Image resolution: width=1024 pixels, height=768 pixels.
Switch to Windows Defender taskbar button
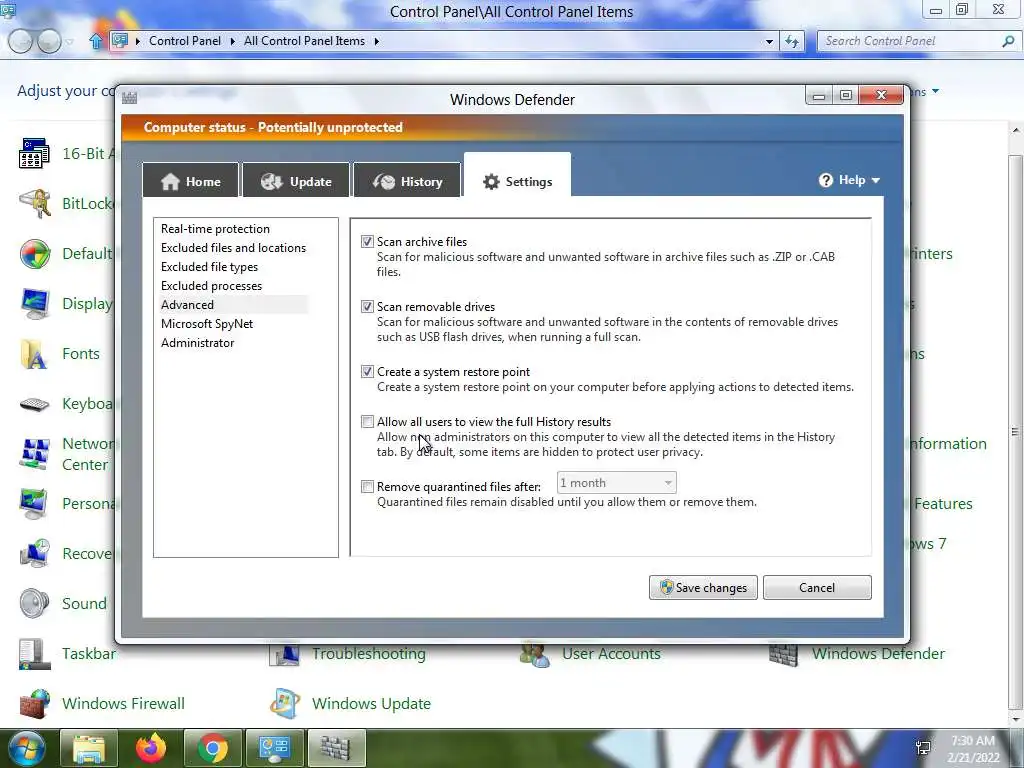[336, 748]
